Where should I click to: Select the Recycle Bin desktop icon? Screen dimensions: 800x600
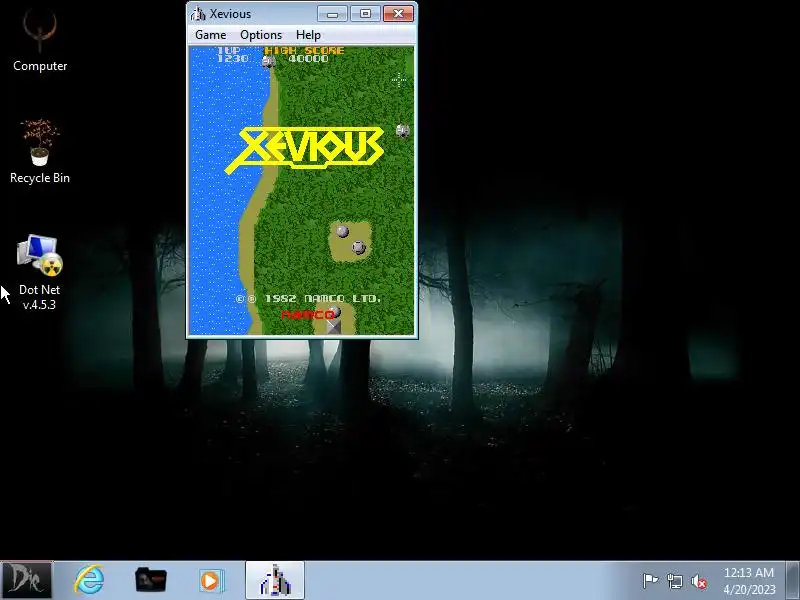pos(40,152)
